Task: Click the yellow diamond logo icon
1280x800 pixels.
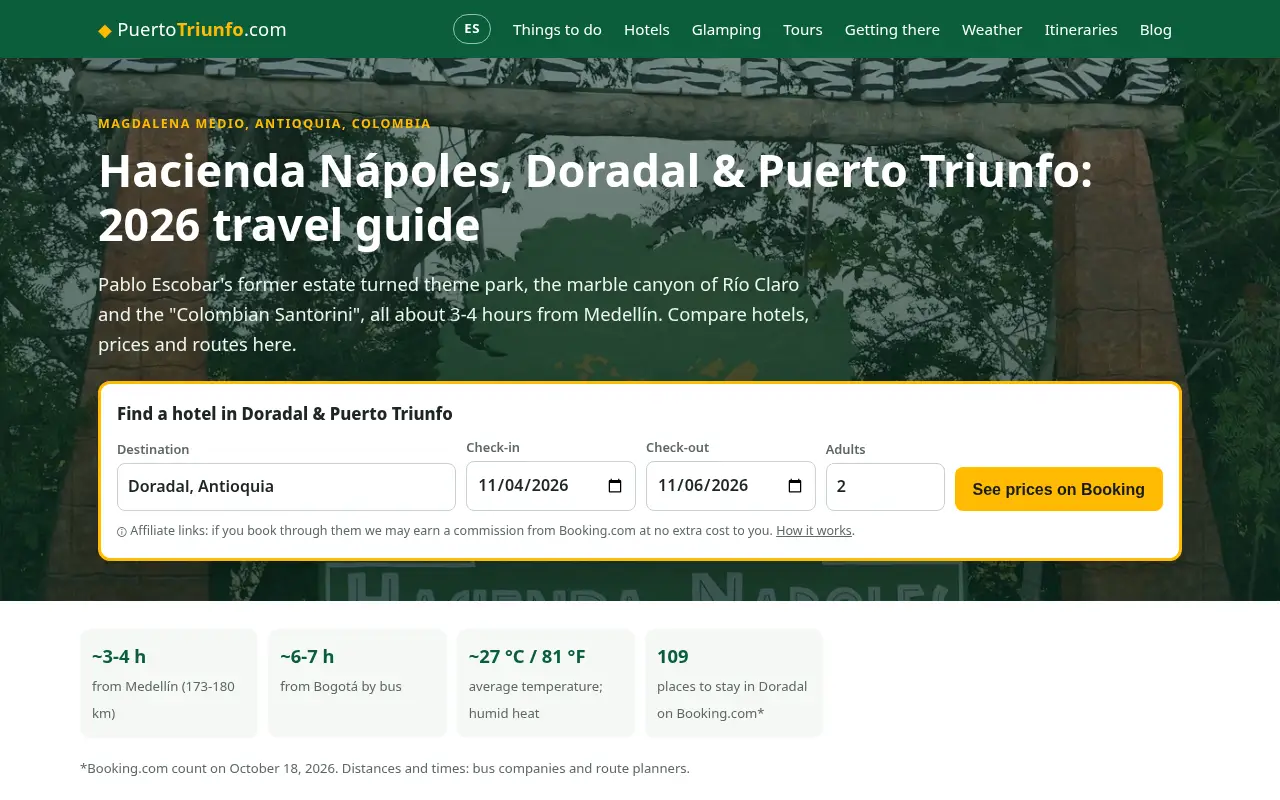Action: [x=105, y=30]
